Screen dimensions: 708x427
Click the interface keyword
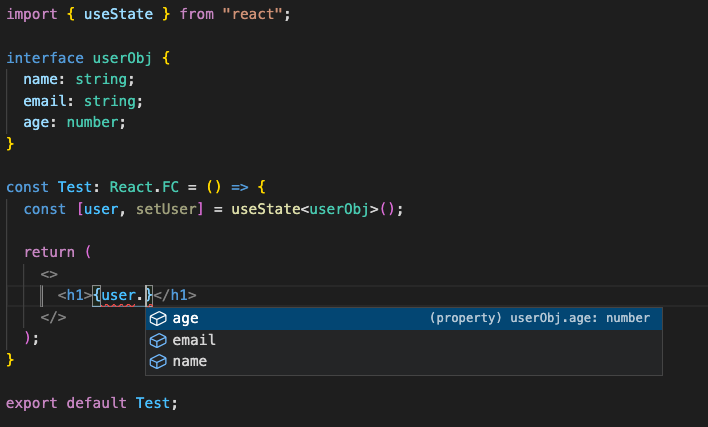(45, 58)
